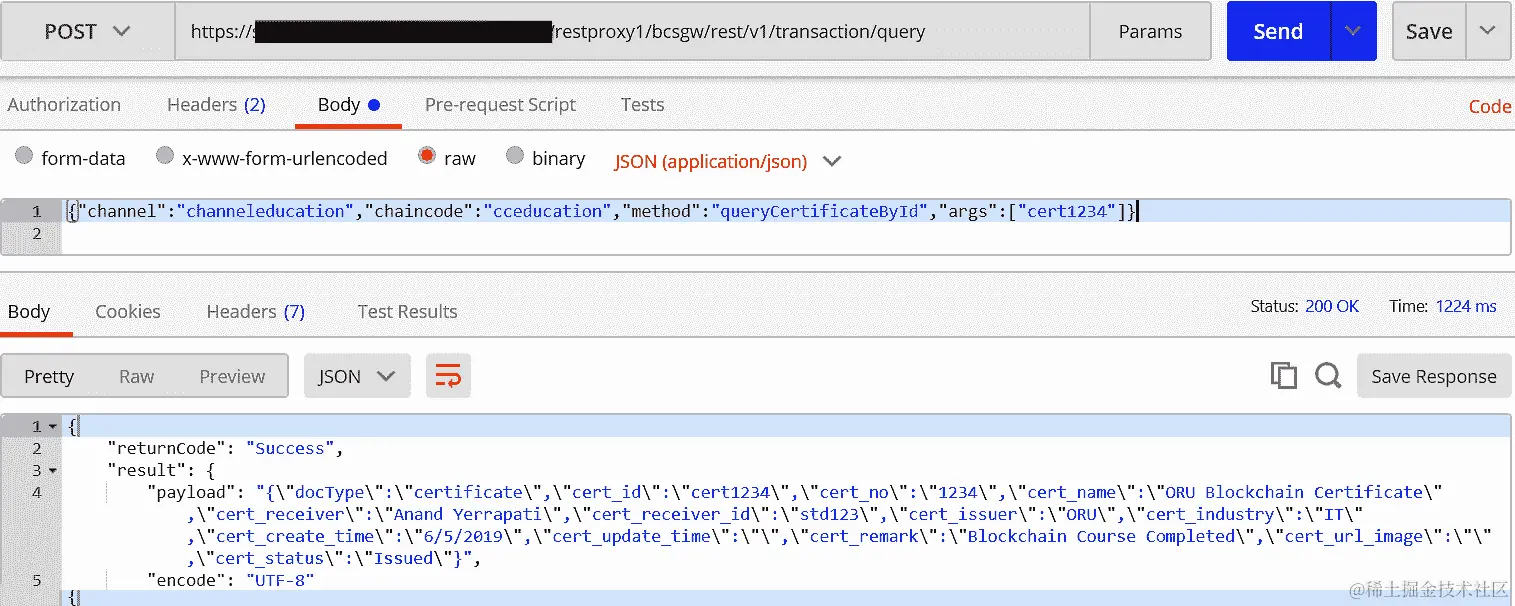Click the "Success" value in response

[x=290, y=448]
